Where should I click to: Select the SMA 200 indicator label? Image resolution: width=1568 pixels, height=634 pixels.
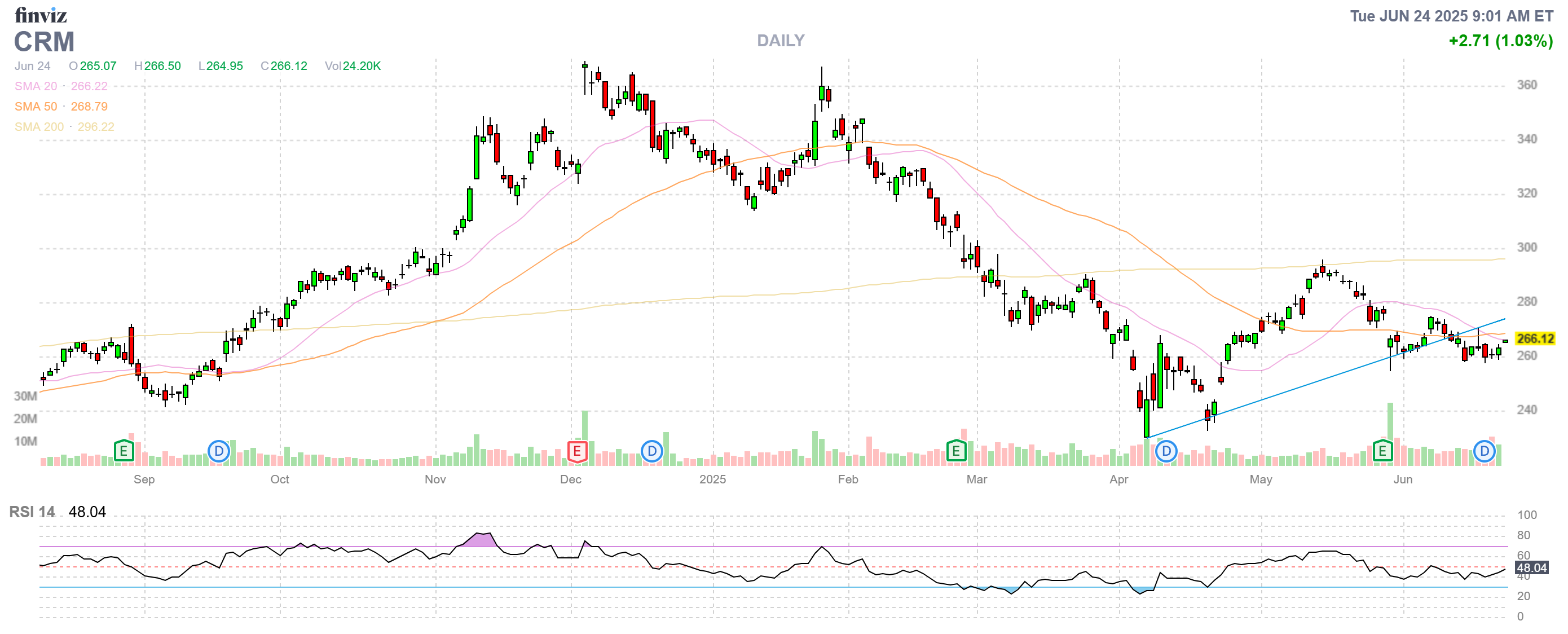(39, 126)
